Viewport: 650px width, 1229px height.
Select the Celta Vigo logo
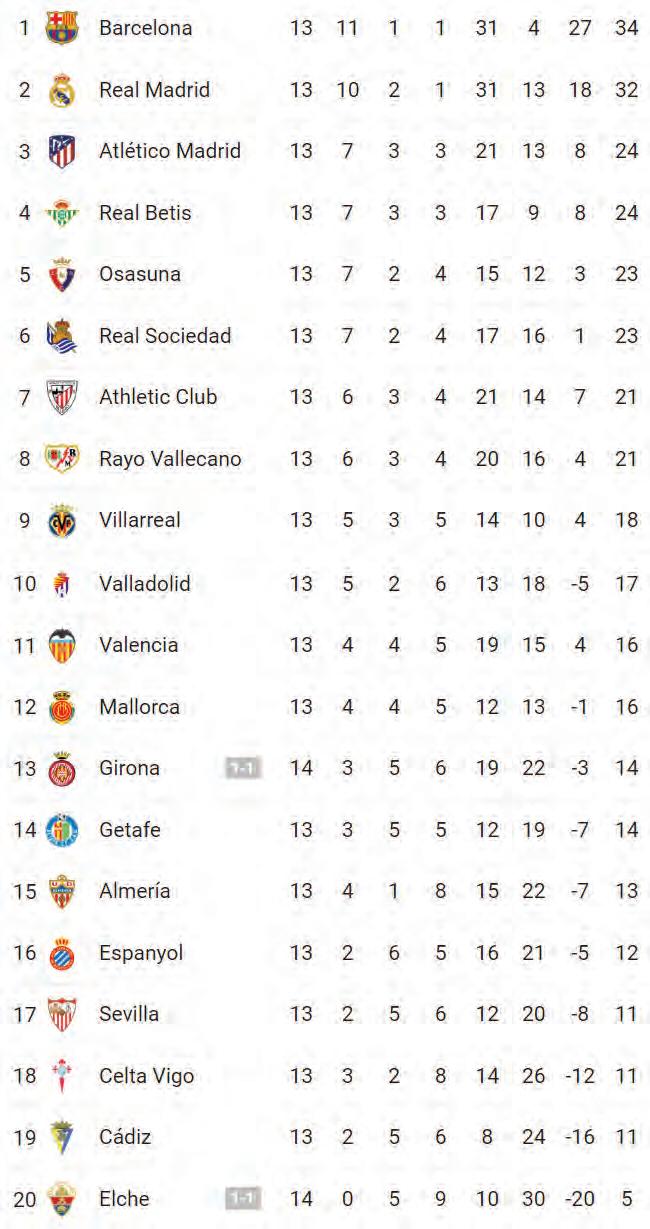click(x=62, y=1076)
